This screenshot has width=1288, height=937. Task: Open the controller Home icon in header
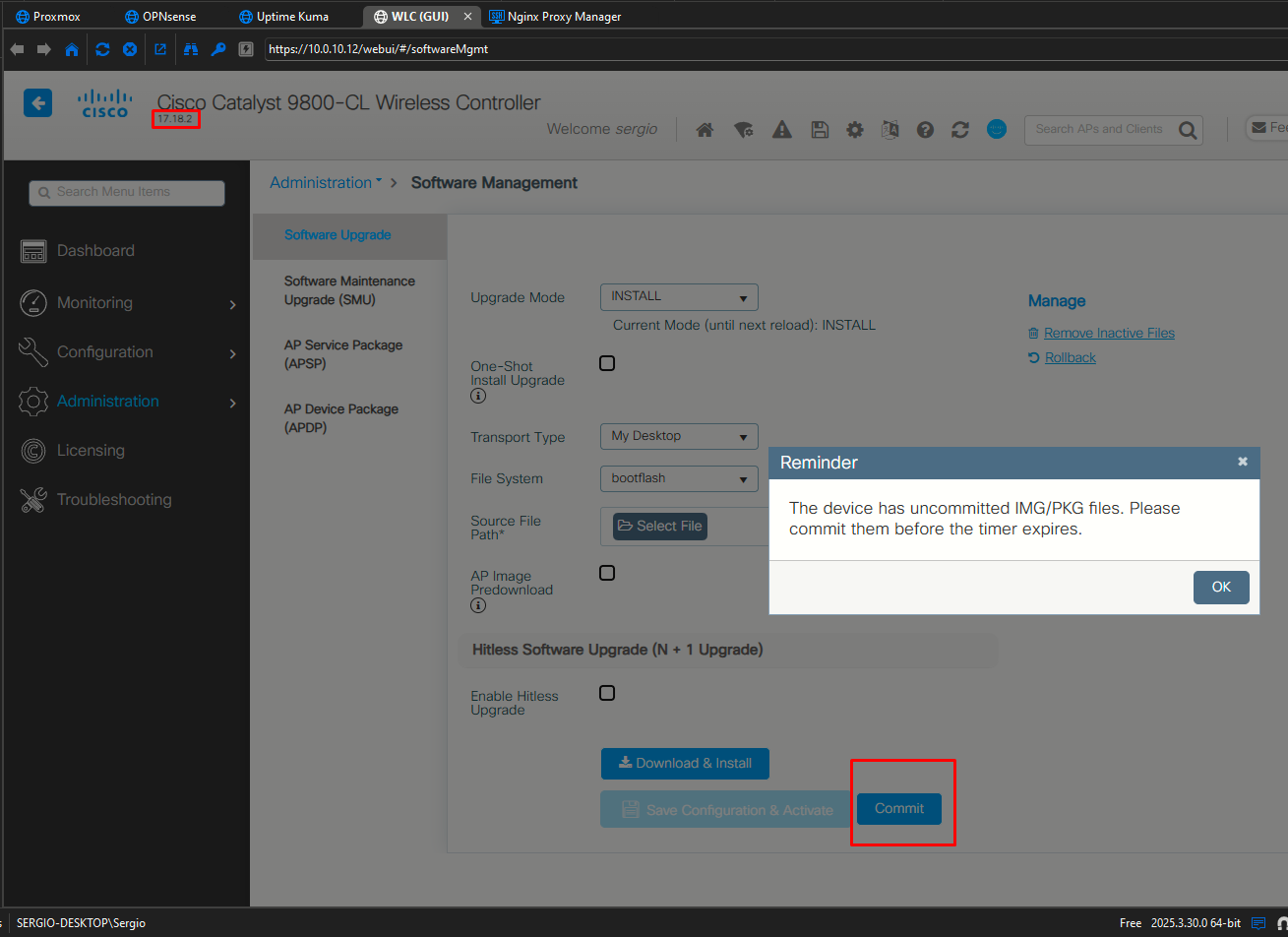pos(705,129)
